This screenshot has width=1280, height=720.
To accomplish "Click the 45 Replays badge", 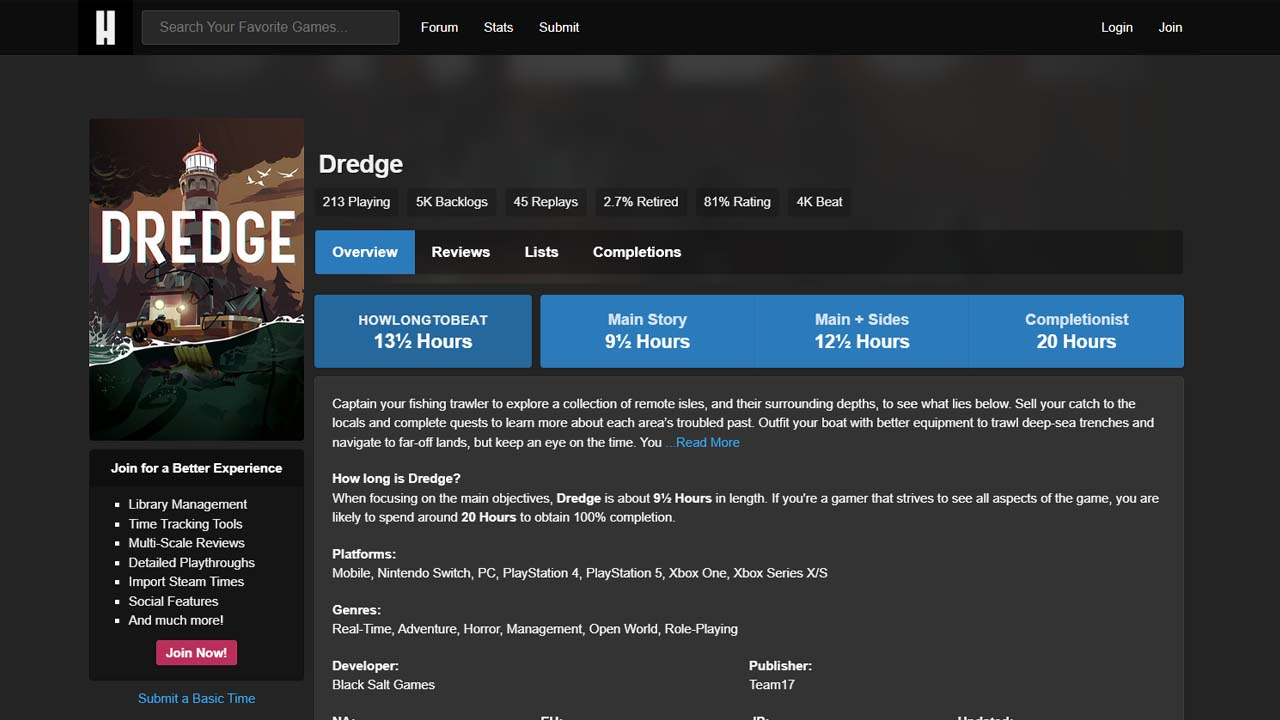I will pos(545,202).
